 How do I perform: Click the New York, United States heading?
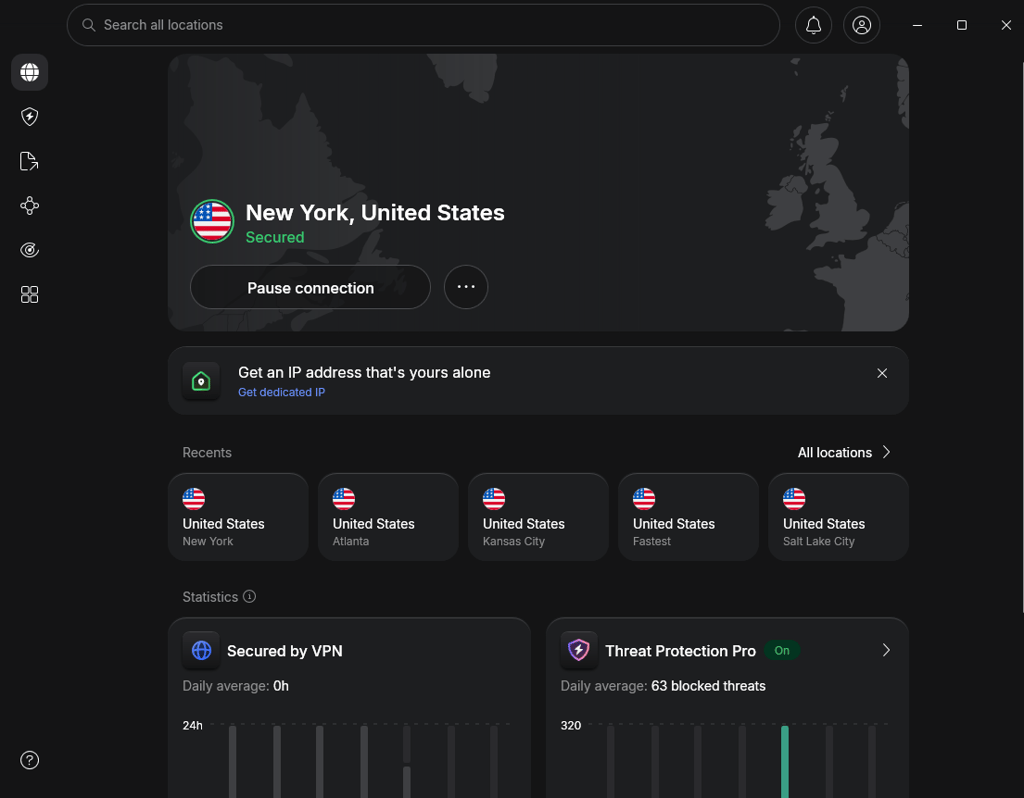click(375, 213)
